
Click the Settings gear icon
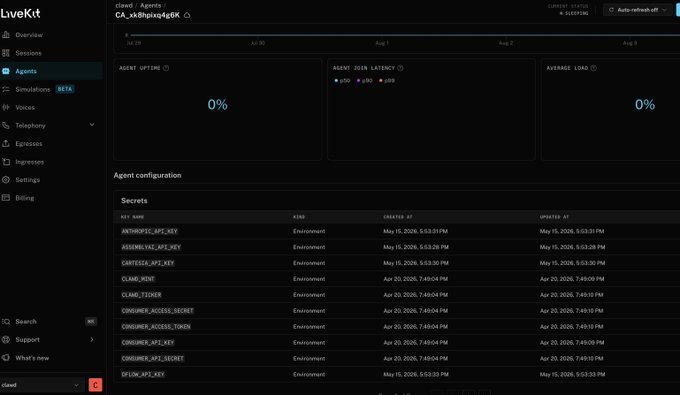(6, 180)
